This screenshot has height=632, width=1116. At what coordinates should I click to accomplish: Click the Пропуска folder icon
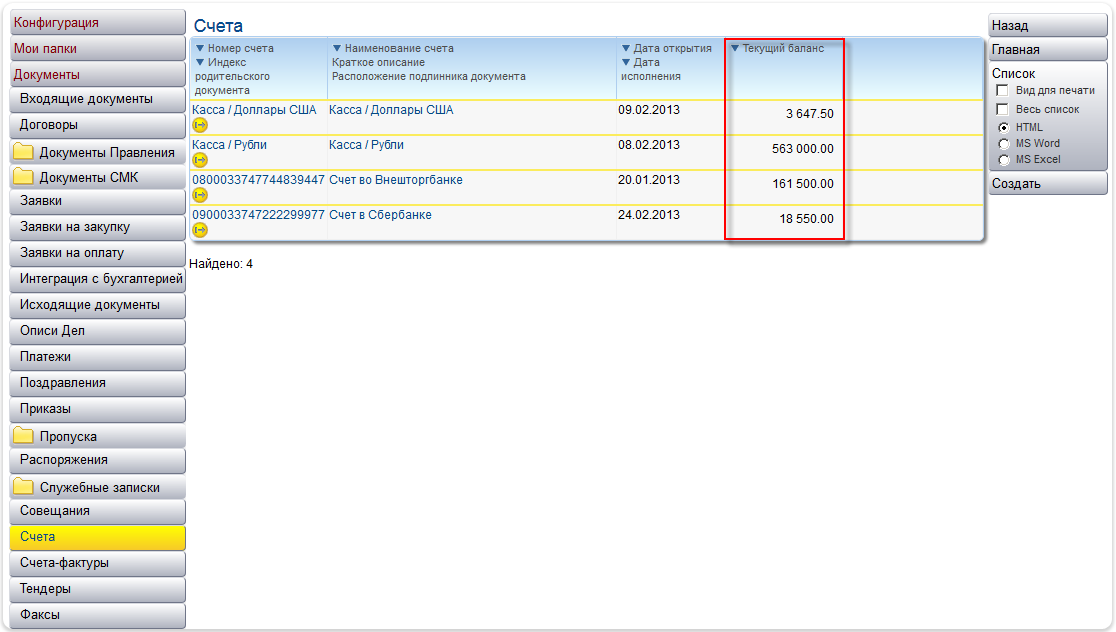pyautogui.click(x=23, y=437)
